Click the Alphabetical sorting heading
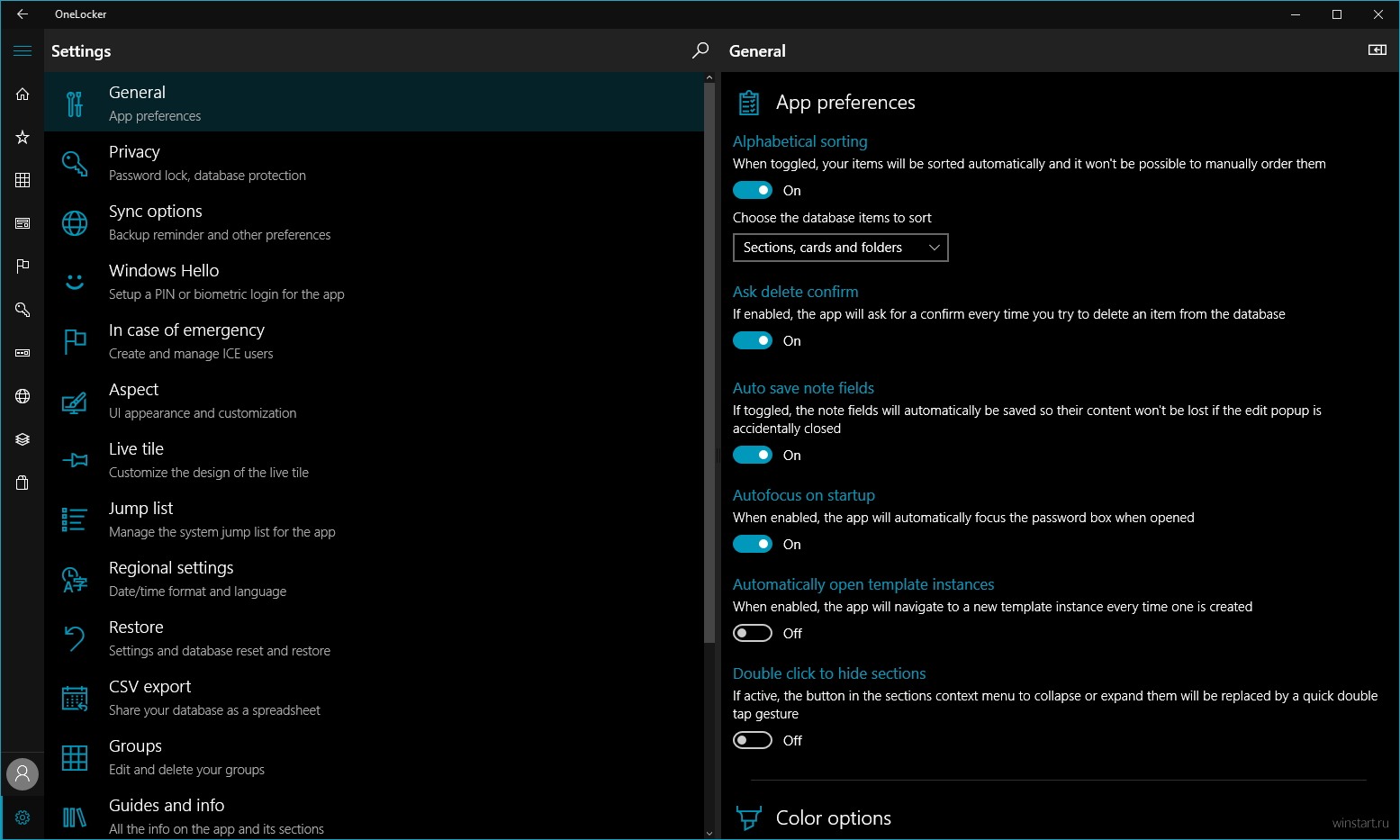Viewport: 1400px width, 840px height. point(799,141)
